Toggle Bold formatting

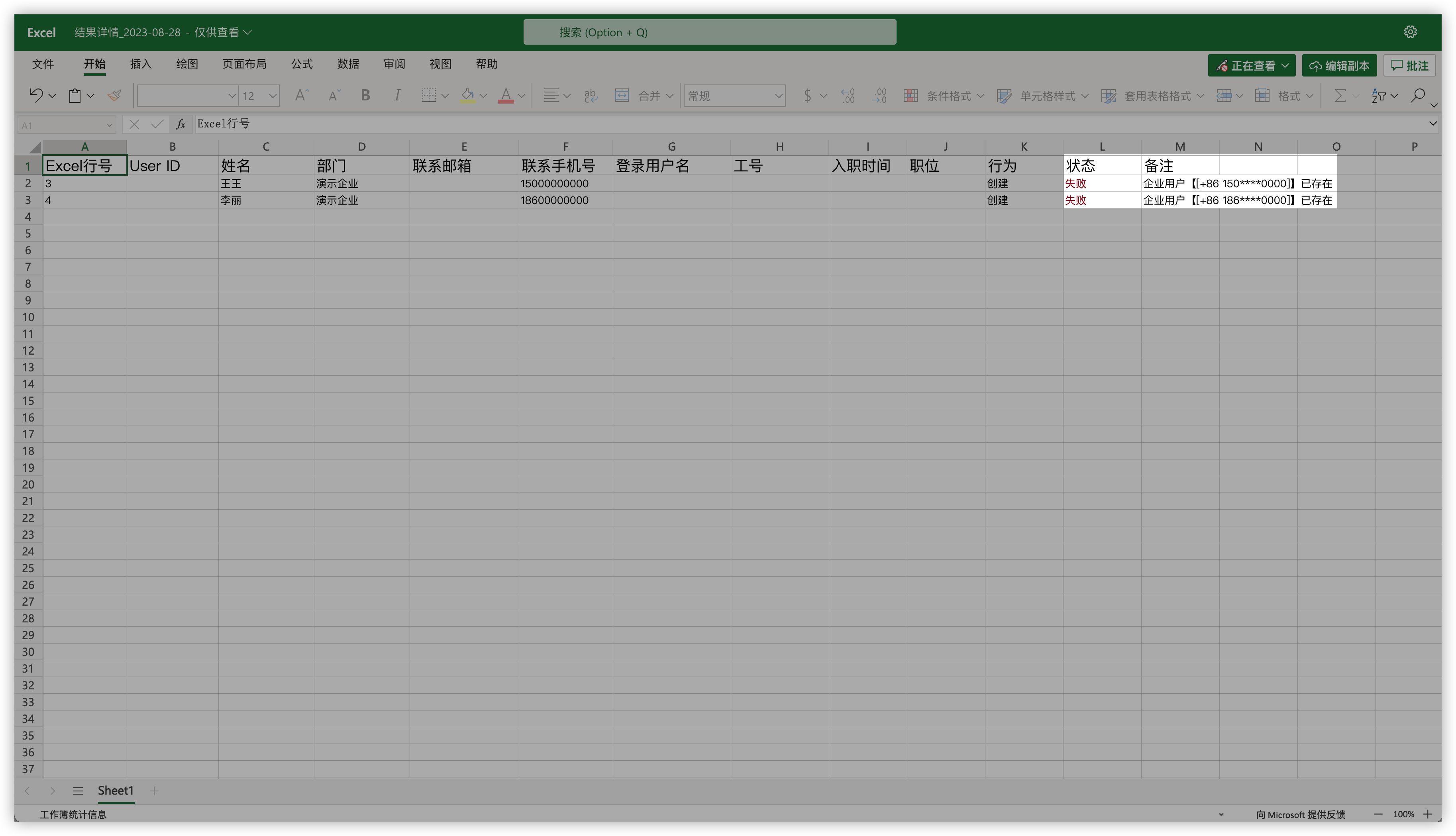click(x=365, y=95)
